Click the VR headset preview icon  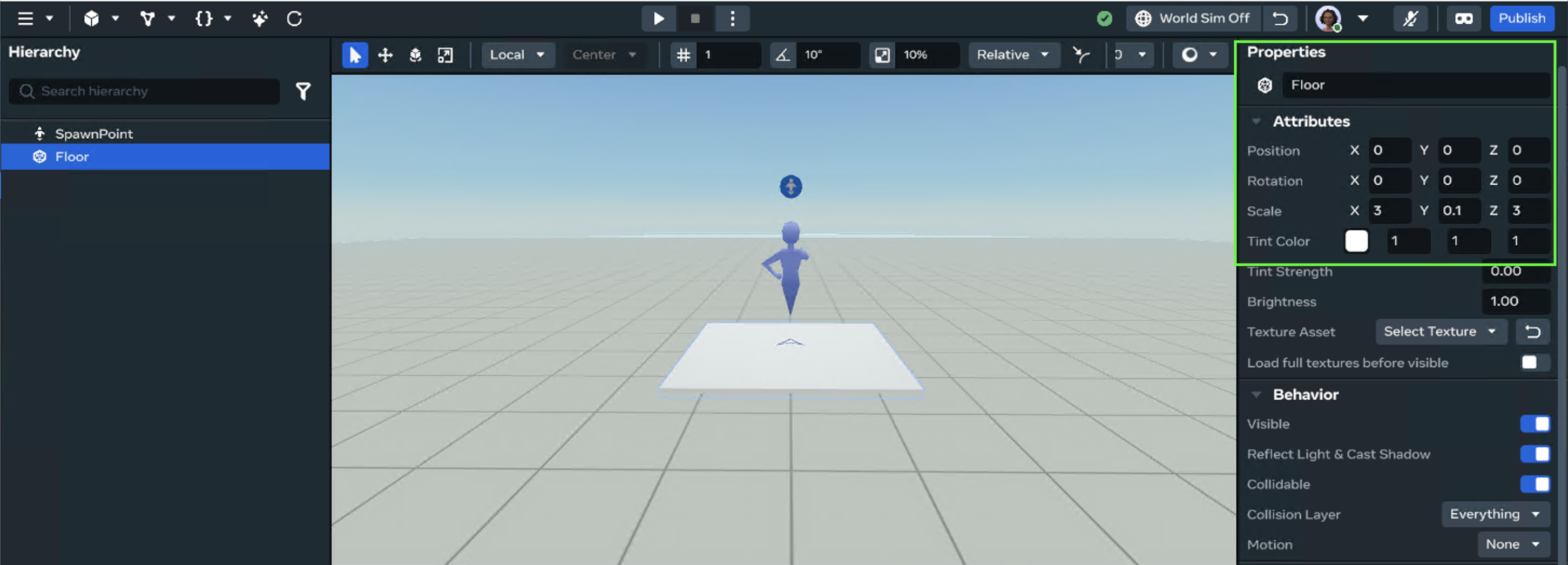pos(1463,19)
